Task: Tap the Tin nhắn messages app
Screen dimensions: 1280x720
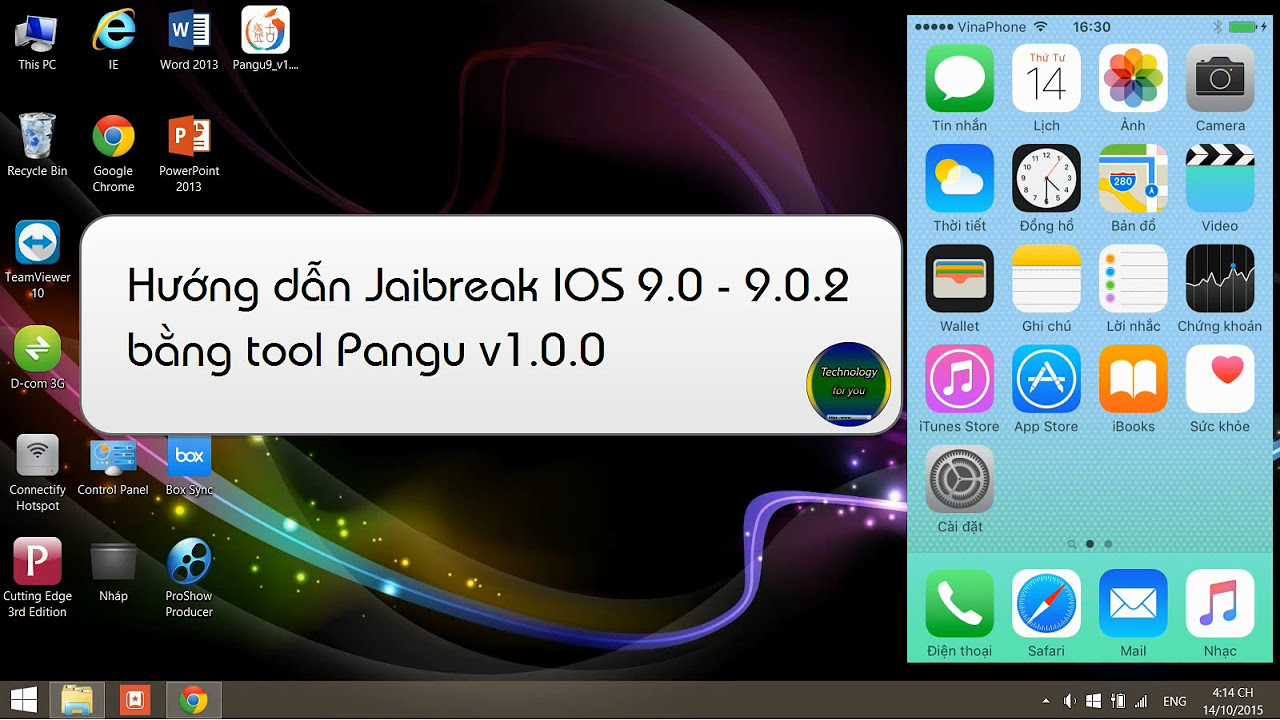Action: pos(959,78)
